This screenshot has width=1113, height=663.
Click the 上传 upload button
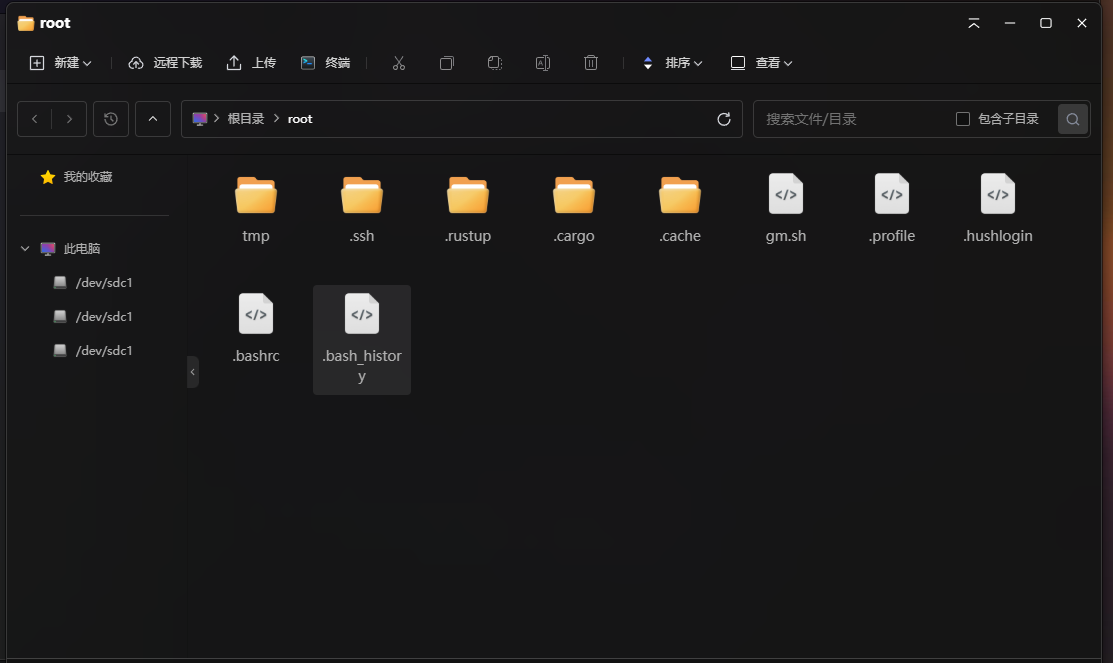click(252, 63)
